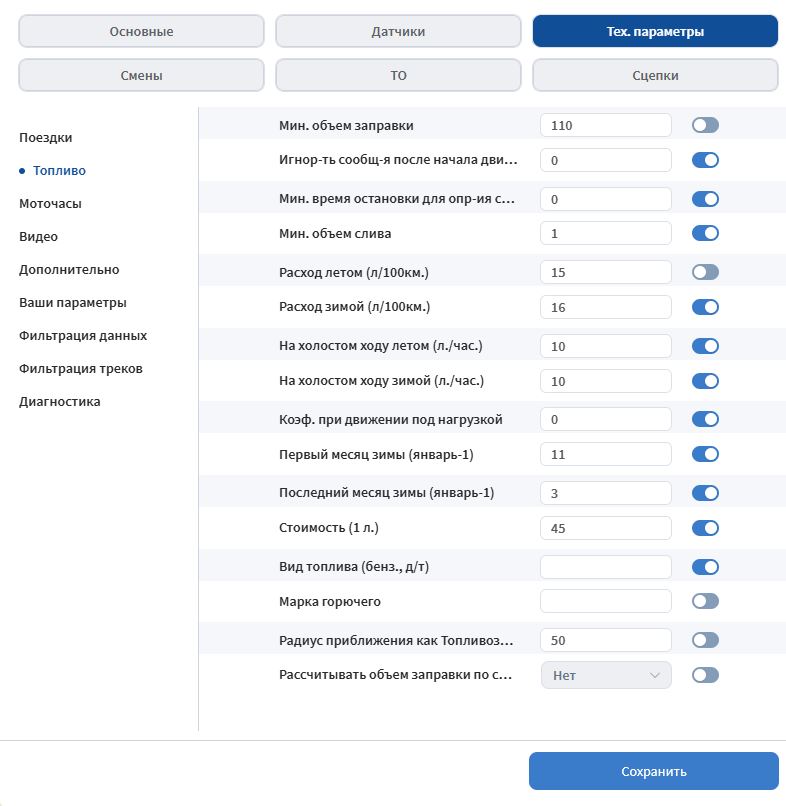Switch to the Основные tab
Viewport: 786px width, 806px height.
141,31
